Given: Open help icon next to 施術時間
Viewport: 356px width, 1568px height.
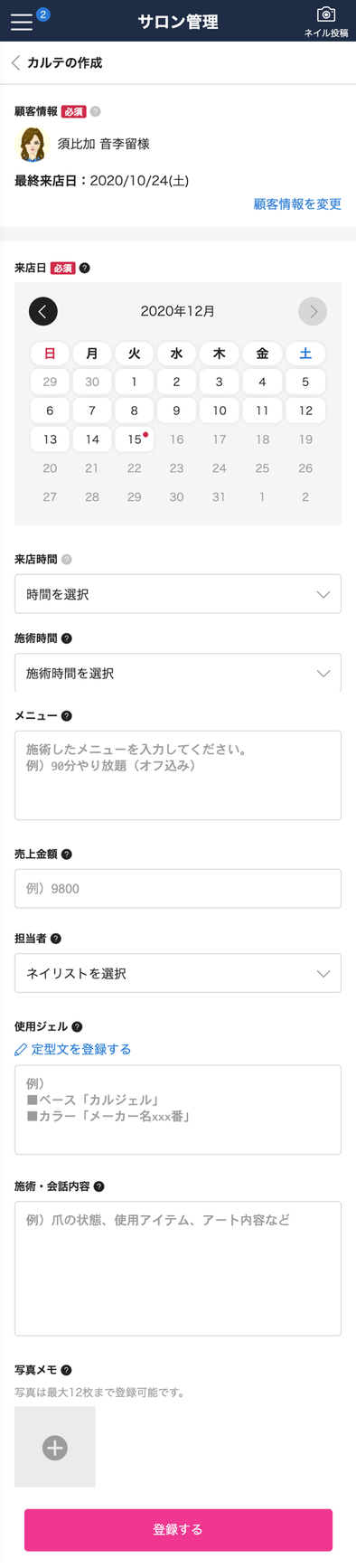Looking at the screenshot, I should pyautogui.click(x=67, y=638).
